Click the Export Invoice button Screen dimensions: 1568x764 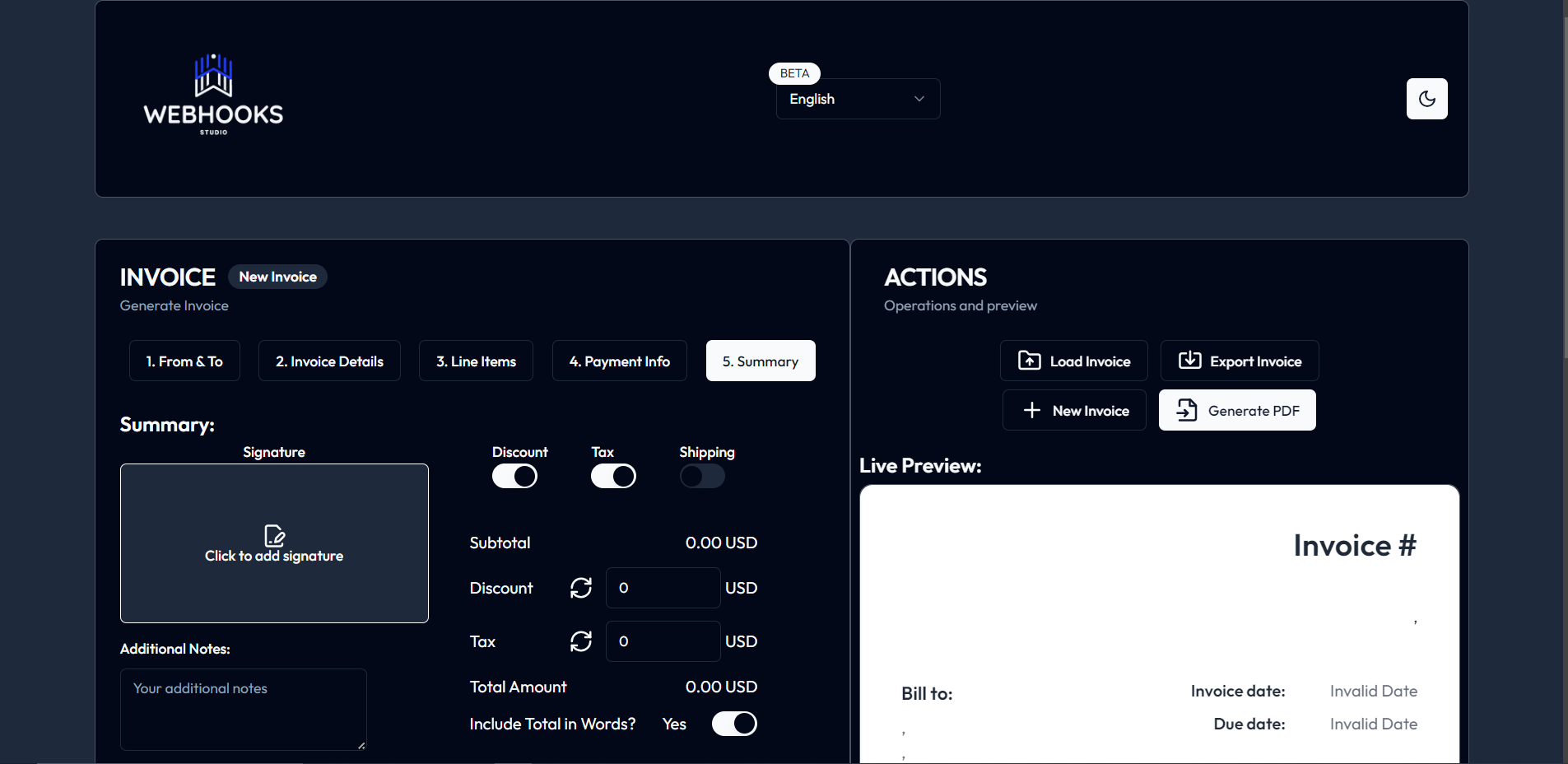click(x=1240, y=361)
